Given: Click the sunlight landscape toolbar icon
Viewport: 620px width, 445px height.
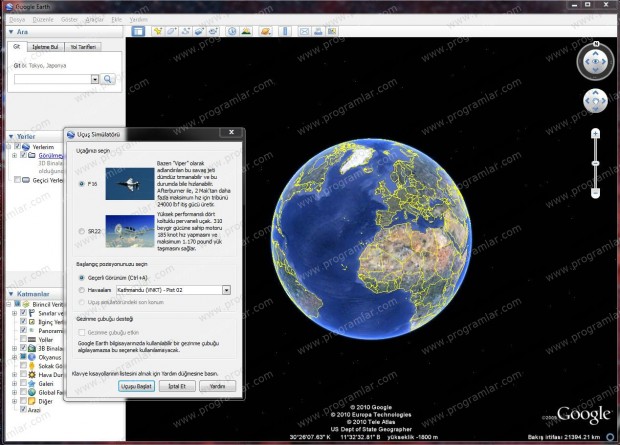Looking at the screenshot, I should click(x=246, y=31).
